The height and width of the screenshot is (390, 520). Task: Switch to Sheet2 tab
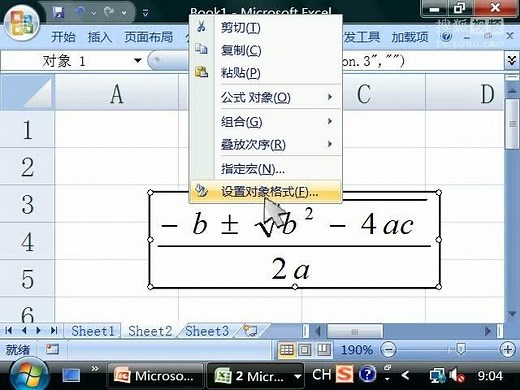(x=150, y=331)
